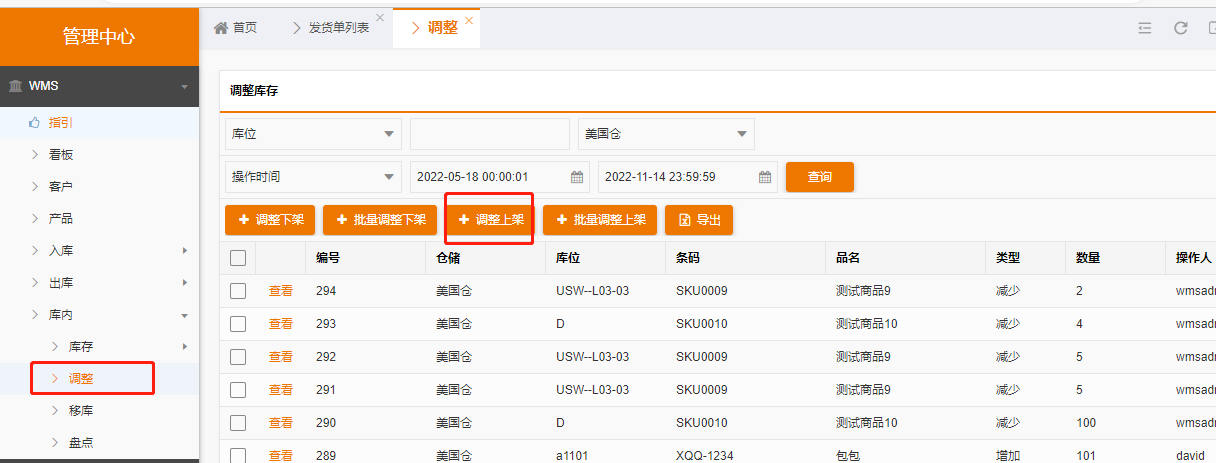Collapse the 库内 submenu
Viewport: 1216px width, 463px height.
pos(184,315)
